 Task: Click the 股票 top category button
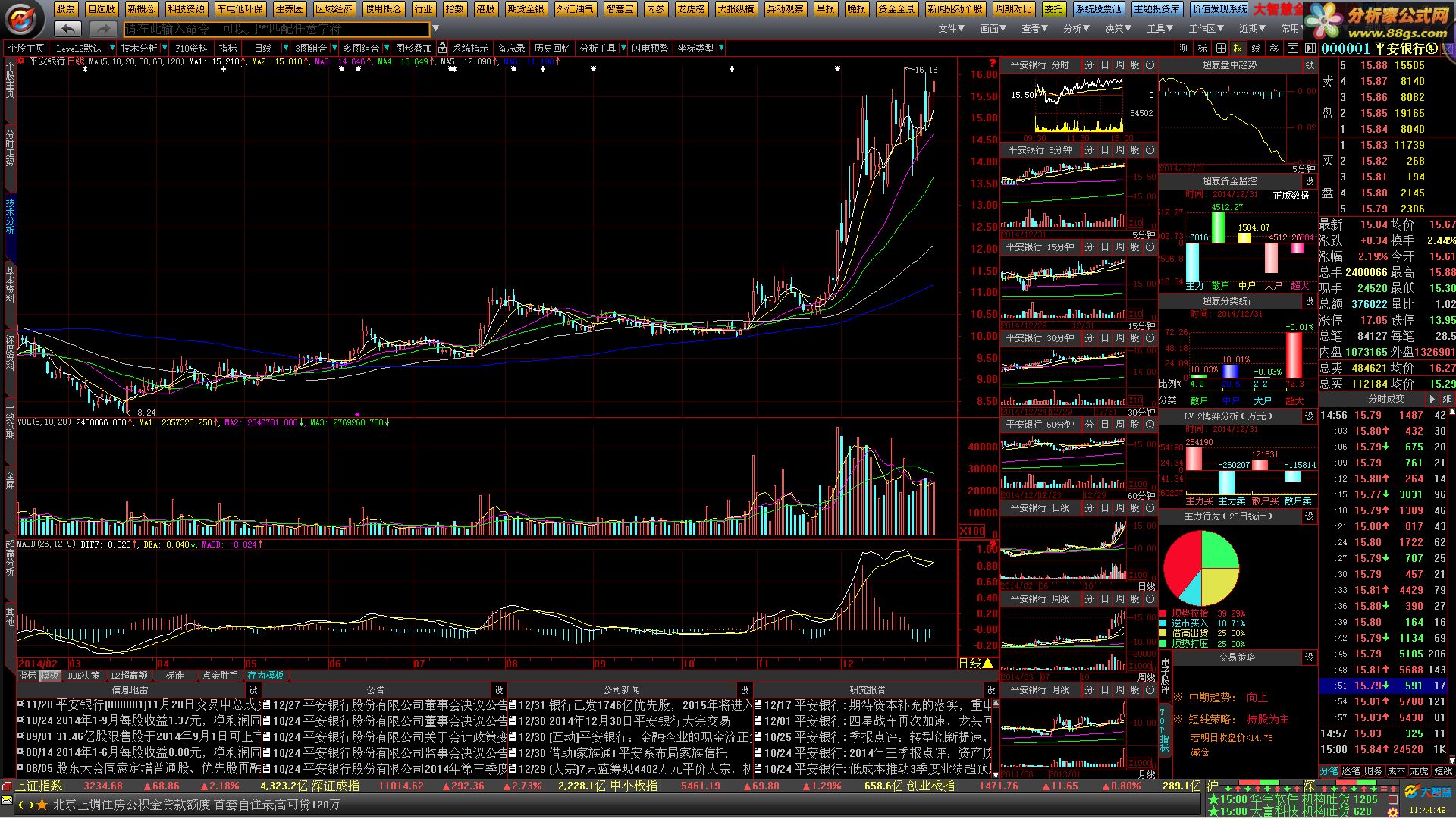tap(66, 9)
